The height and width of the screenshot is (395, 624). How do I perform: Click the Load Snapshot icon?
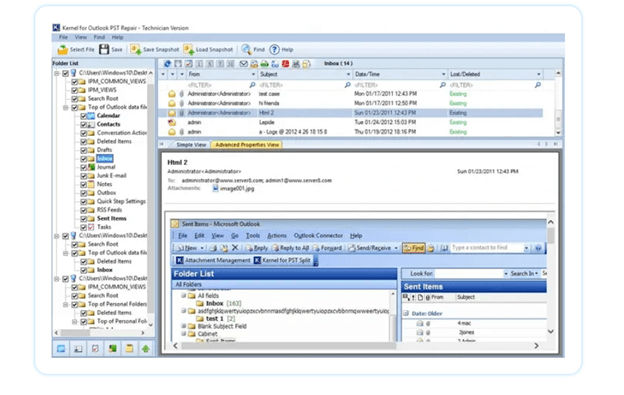[x=189, y=49]
